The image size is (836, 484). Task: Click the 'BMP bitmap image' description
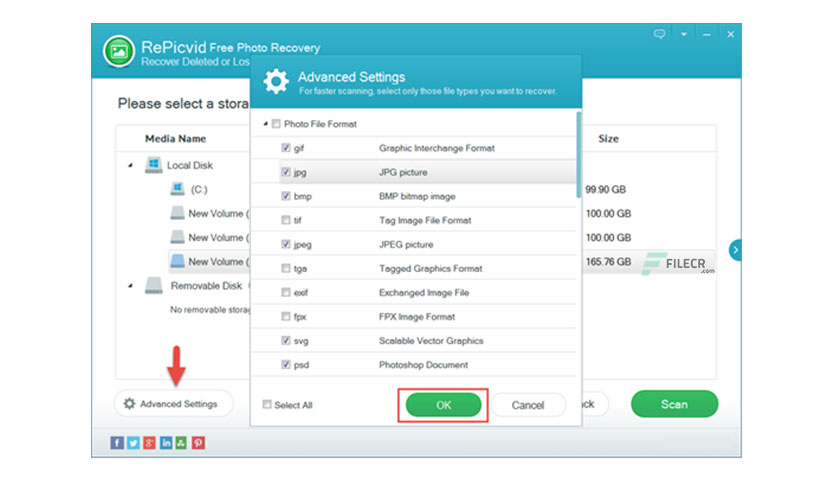tap(417, 196)
